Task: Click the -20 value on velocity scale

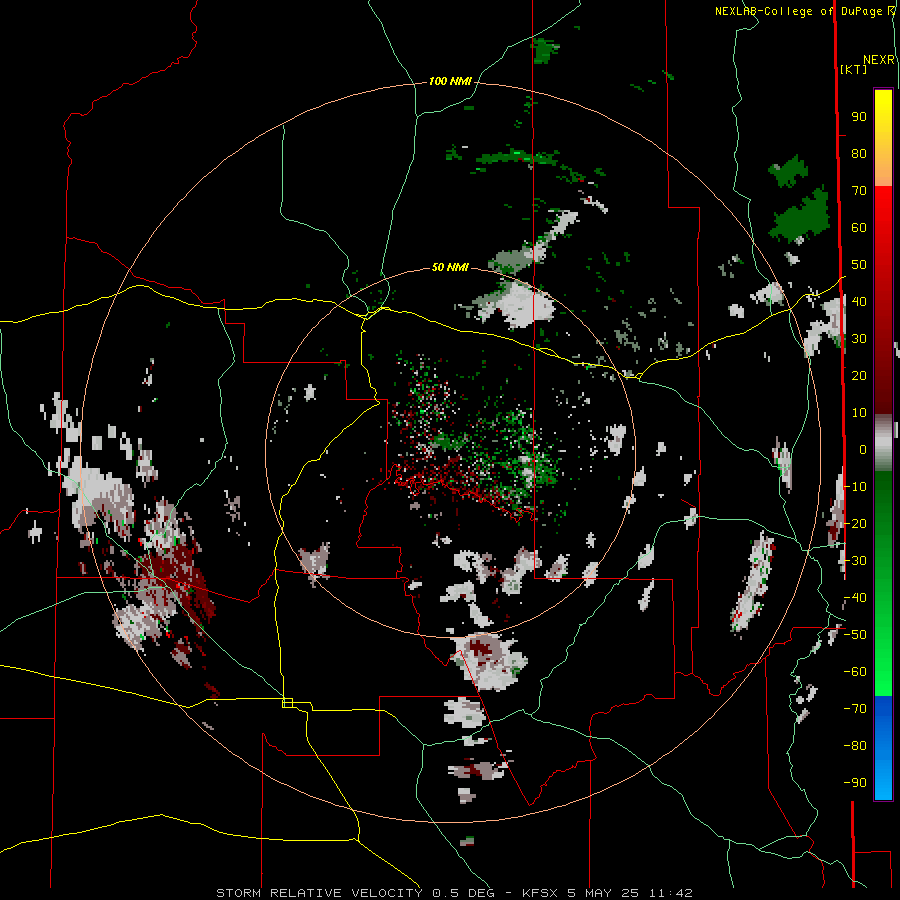Action: pos(855,523)
